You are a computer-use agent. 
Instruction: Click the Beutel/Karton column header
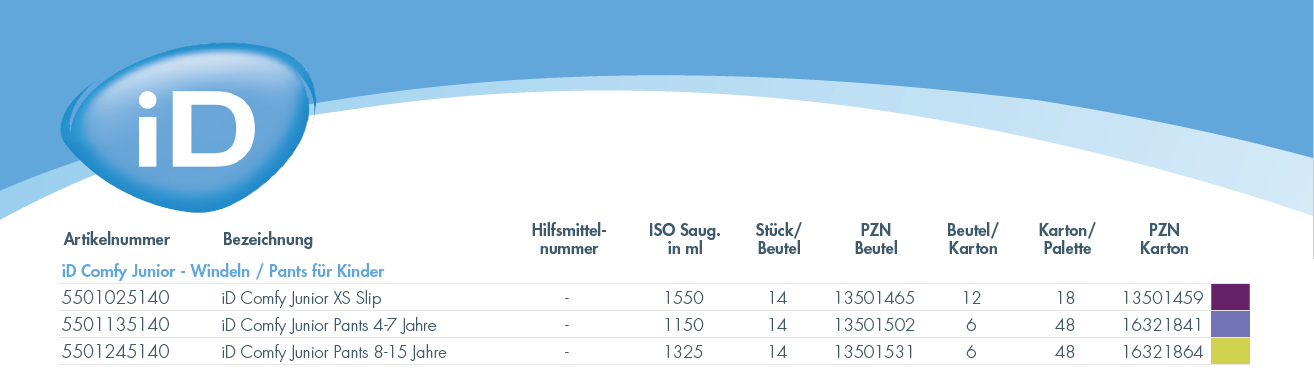click(973, 239)
